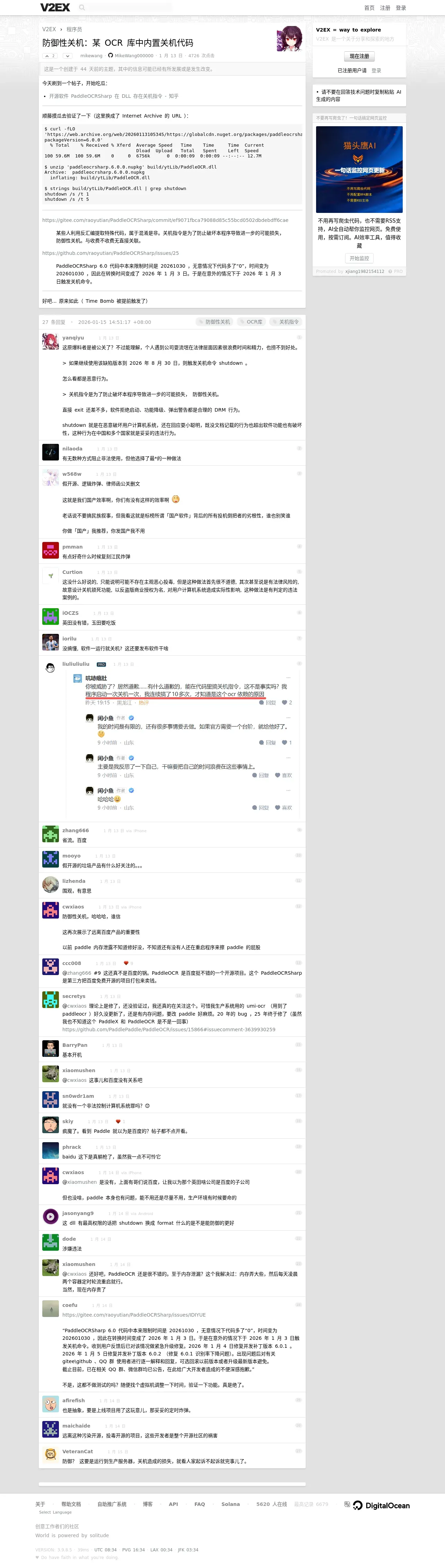Open 帮助文档 footer link

click(x=71, y=1504)
